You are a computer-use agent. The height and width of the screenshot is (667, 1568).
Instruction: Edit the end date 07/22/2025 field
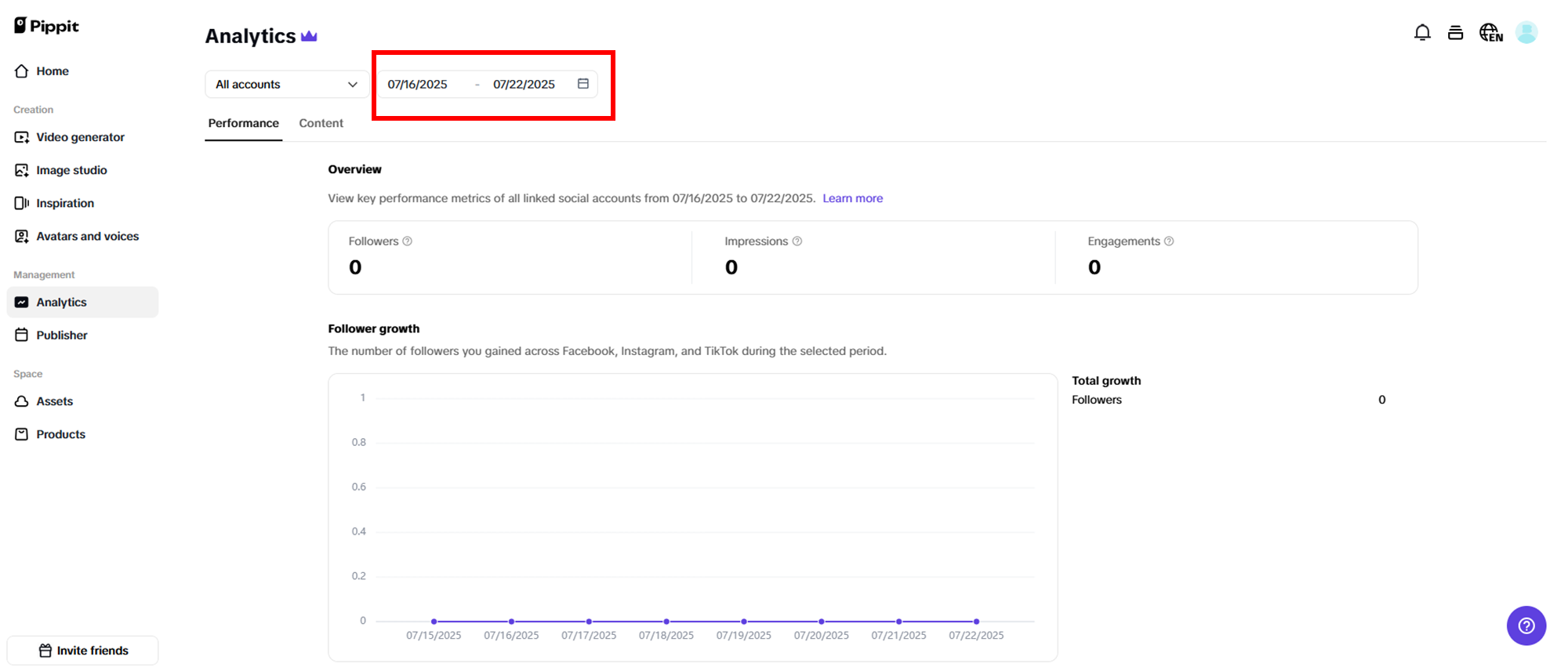(x=524, y=85)
